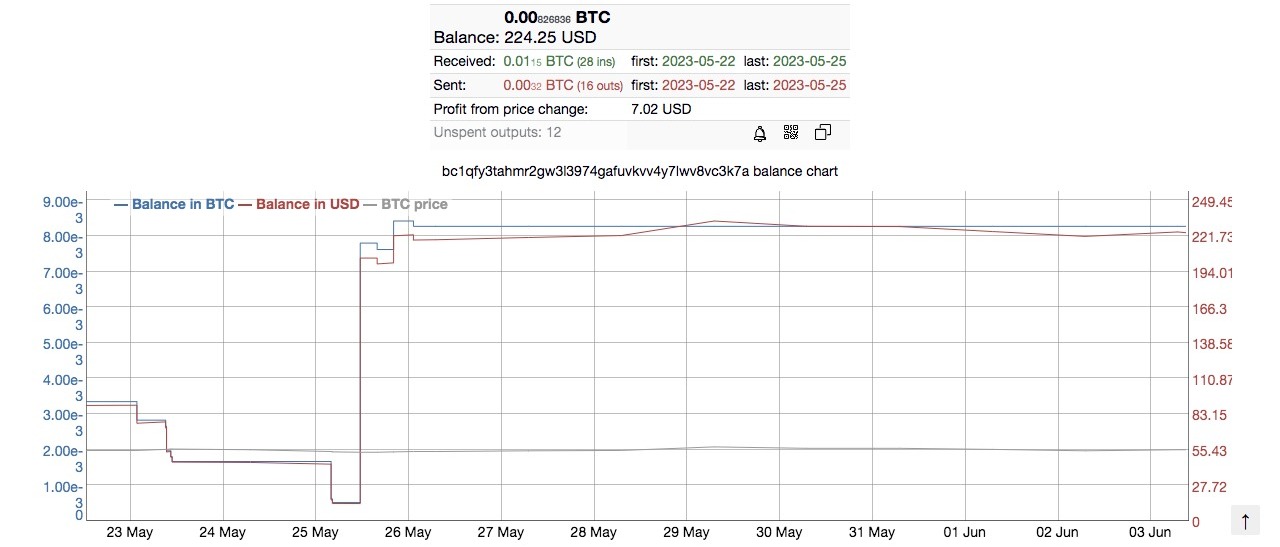Viewport: 1280px width, 547px height.
Task: Click the bc1qfy3t address balance chart title
Action: tap(640, 171)
